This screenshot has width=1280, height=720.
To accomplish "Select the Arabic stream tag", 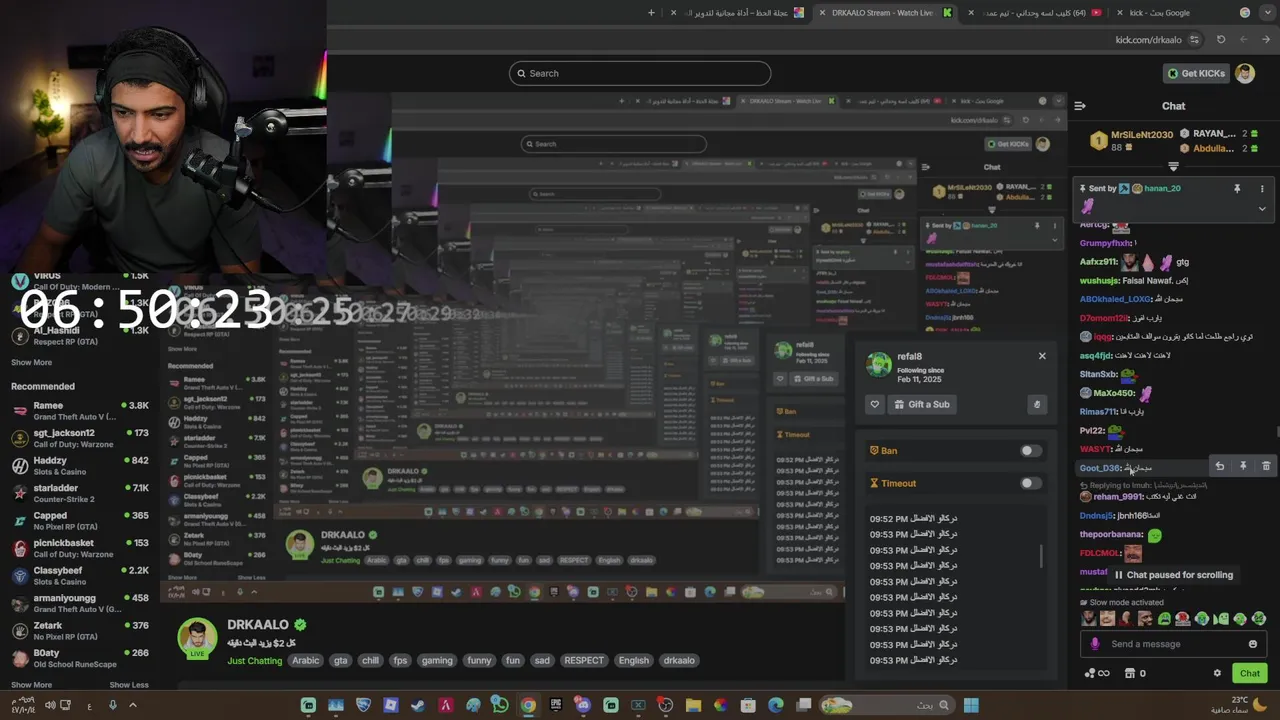I will [x=306, y=661].
